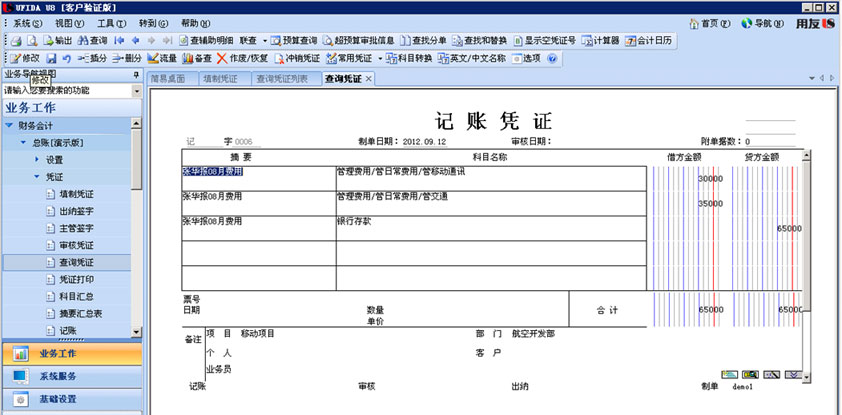
Task: Collapse the 凭证 tree node
Action: pos(37,177)
